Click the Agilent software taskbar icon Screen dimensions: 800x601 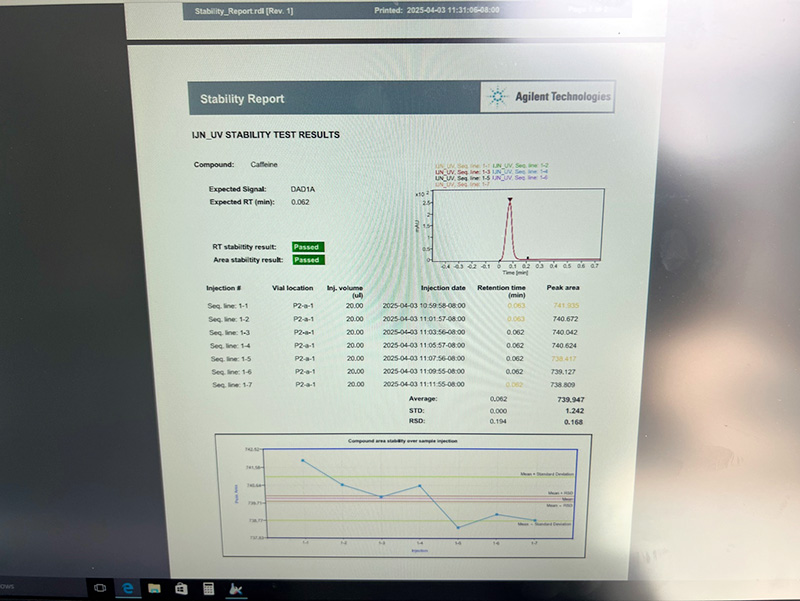coord(236,587)
